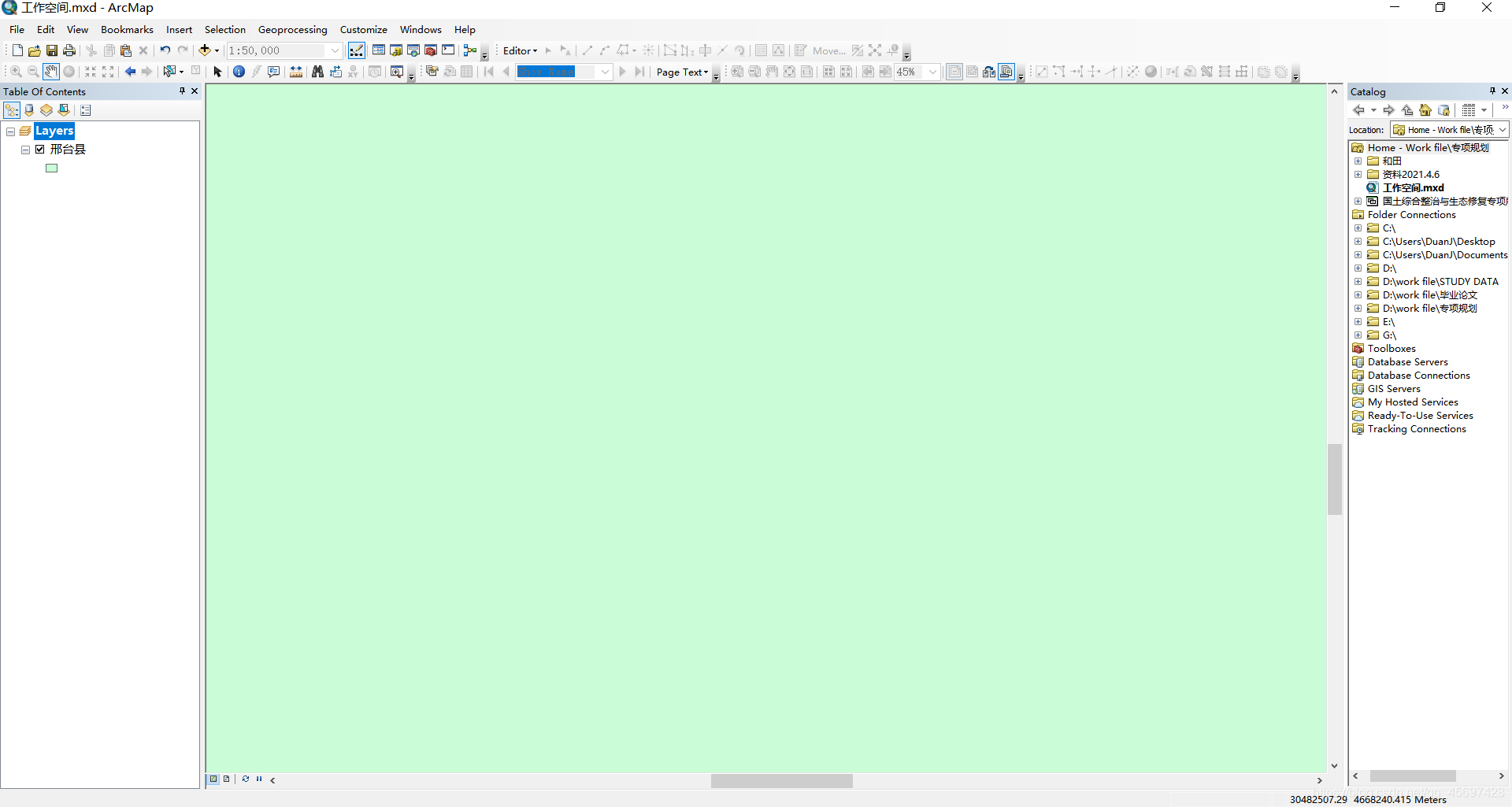The width and height of the screenshot is (1512, 807).
Task: Go back to previous extent blue arrow
Action: coord(130,72)
